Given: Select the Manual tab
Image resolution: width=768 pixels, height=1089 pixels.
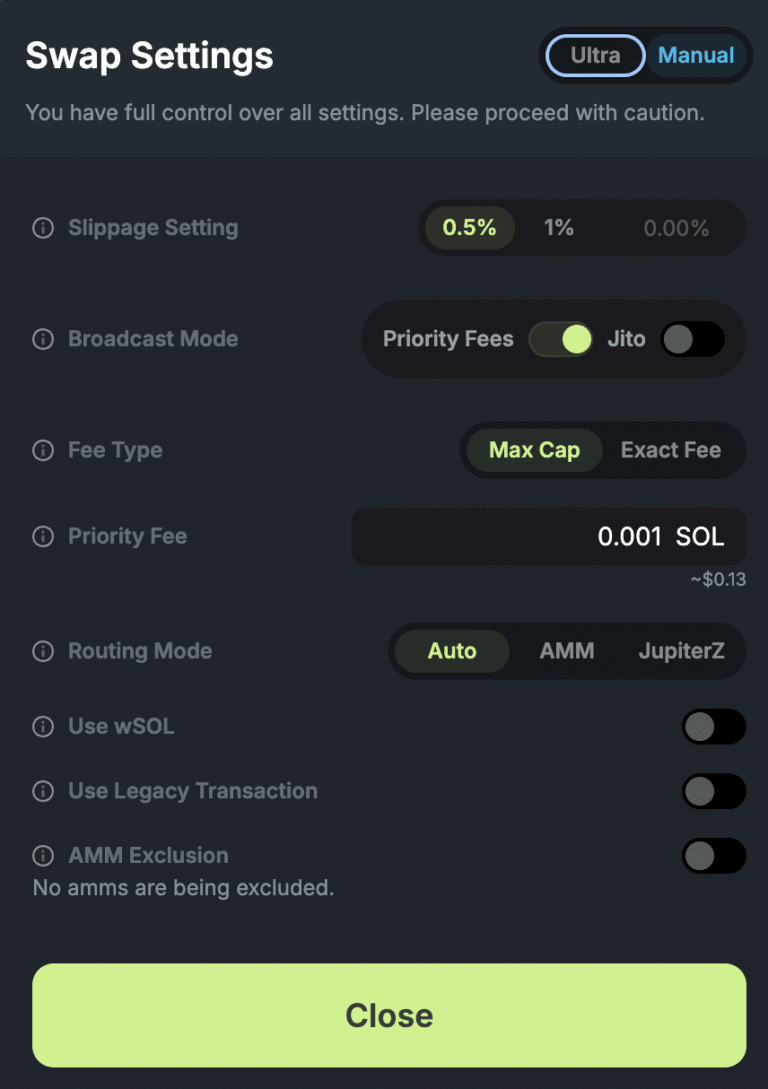Looking at the screenshot, I should [695, 56].
